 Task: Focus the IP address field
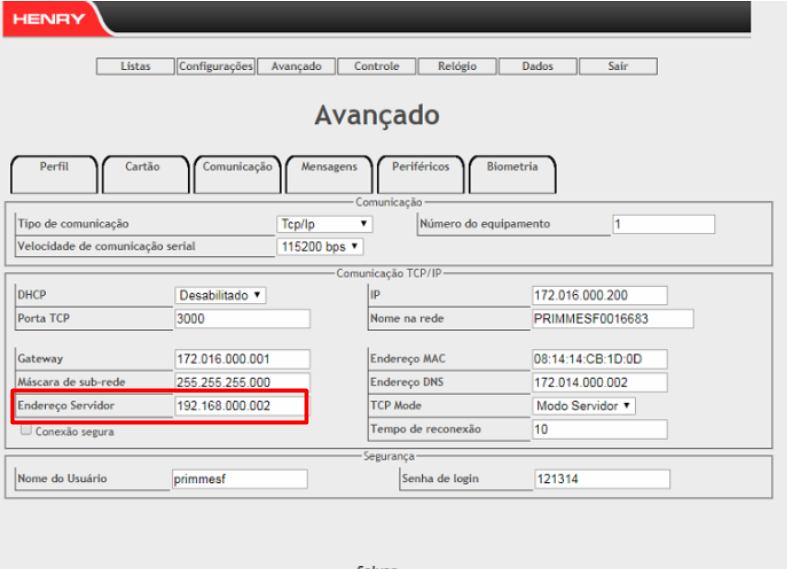[600, 295]
